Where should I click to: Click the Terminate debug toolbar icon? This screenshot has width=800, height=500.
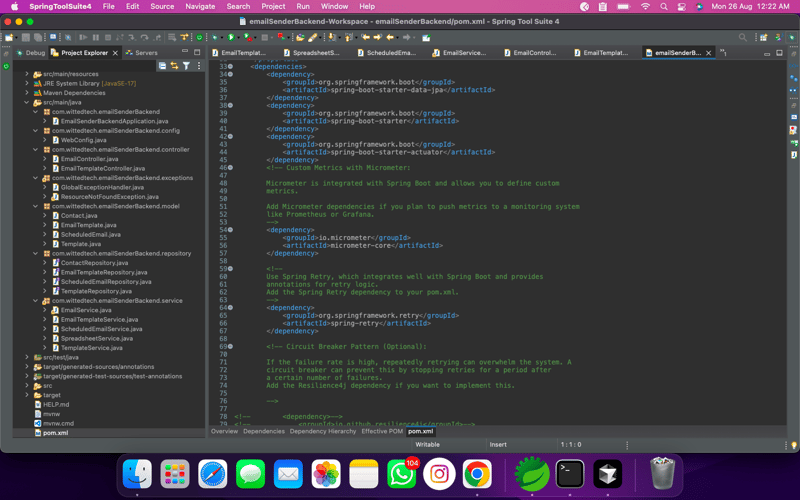[x=108, y=37]
